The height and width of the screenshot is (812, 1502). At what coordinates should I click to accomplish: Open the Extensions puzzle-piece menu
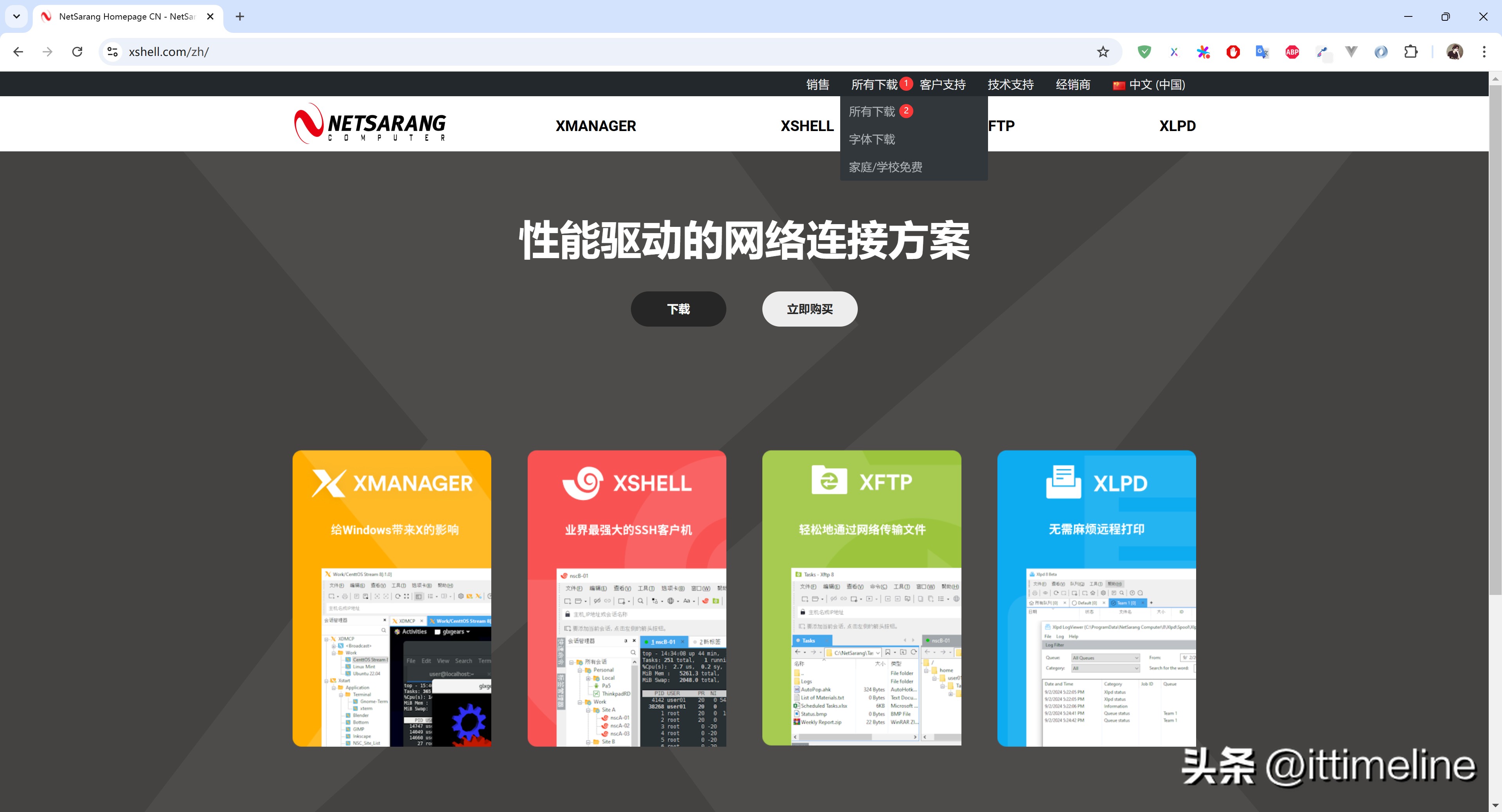(x=1410, y=52)
